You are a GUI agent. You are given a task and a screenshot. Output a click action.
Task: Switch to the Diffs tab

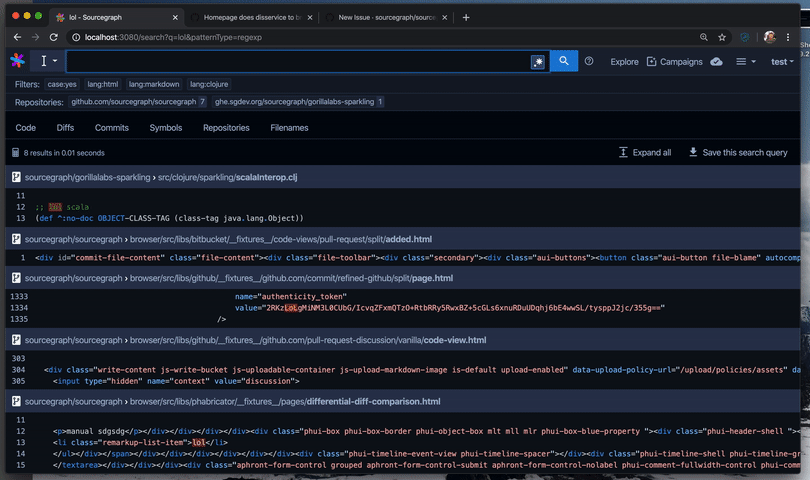(x=65, y=128)
